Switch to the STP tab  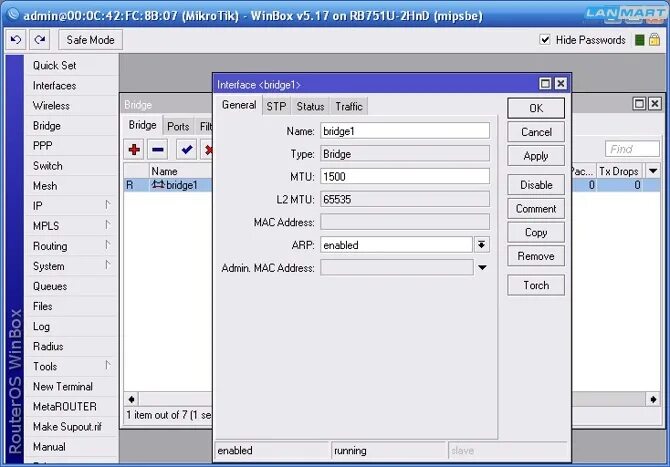point(276,106)
